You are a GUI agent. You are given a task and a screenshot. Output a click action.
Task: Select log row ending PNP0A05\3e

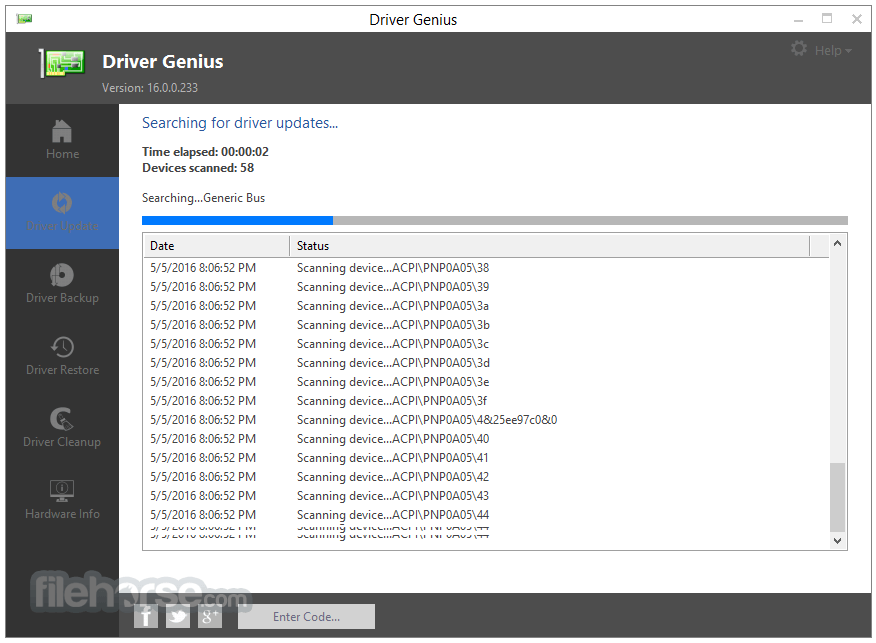click(486, 382)
